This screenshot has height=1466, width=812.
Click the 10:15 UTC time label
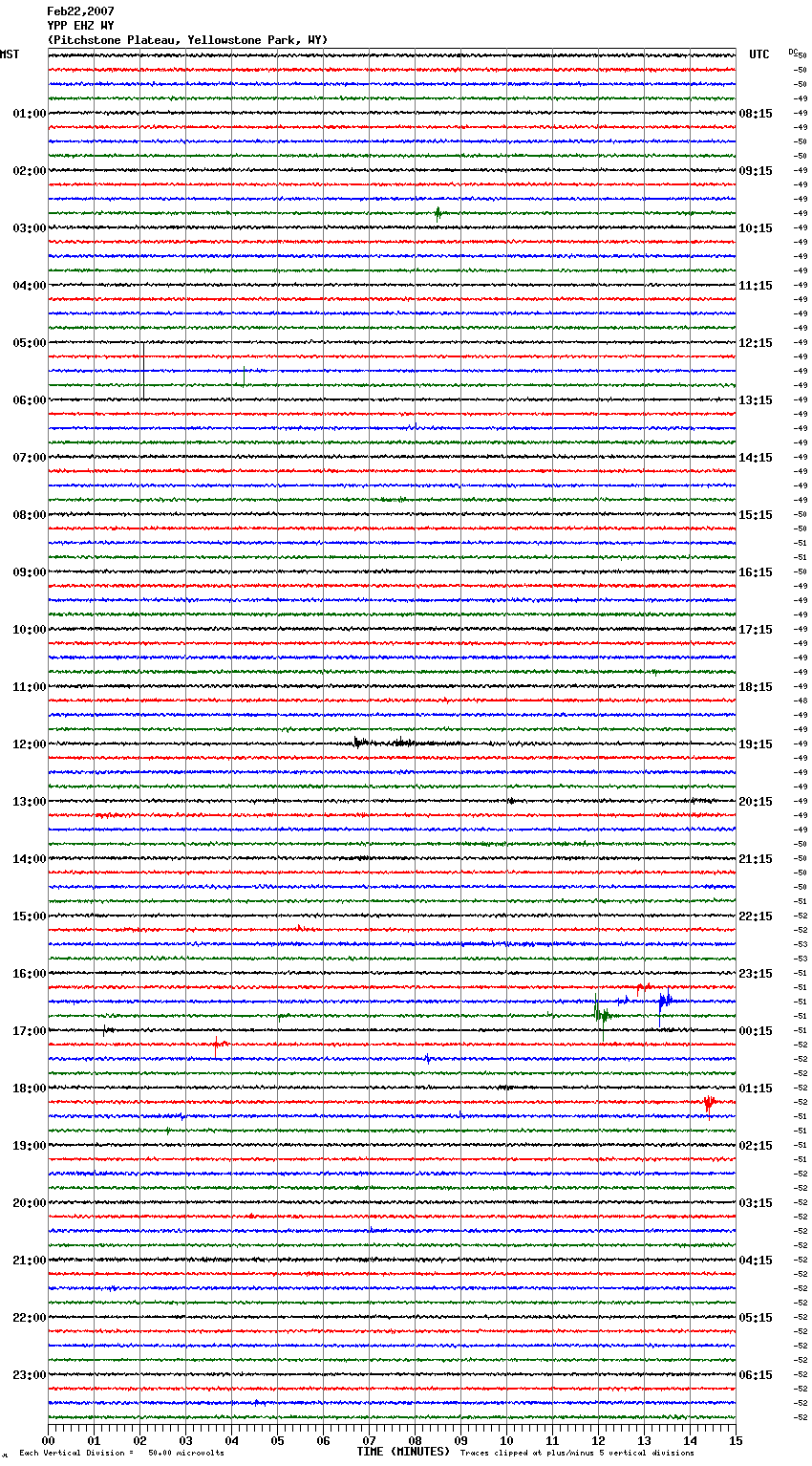(x=756, y=228)
